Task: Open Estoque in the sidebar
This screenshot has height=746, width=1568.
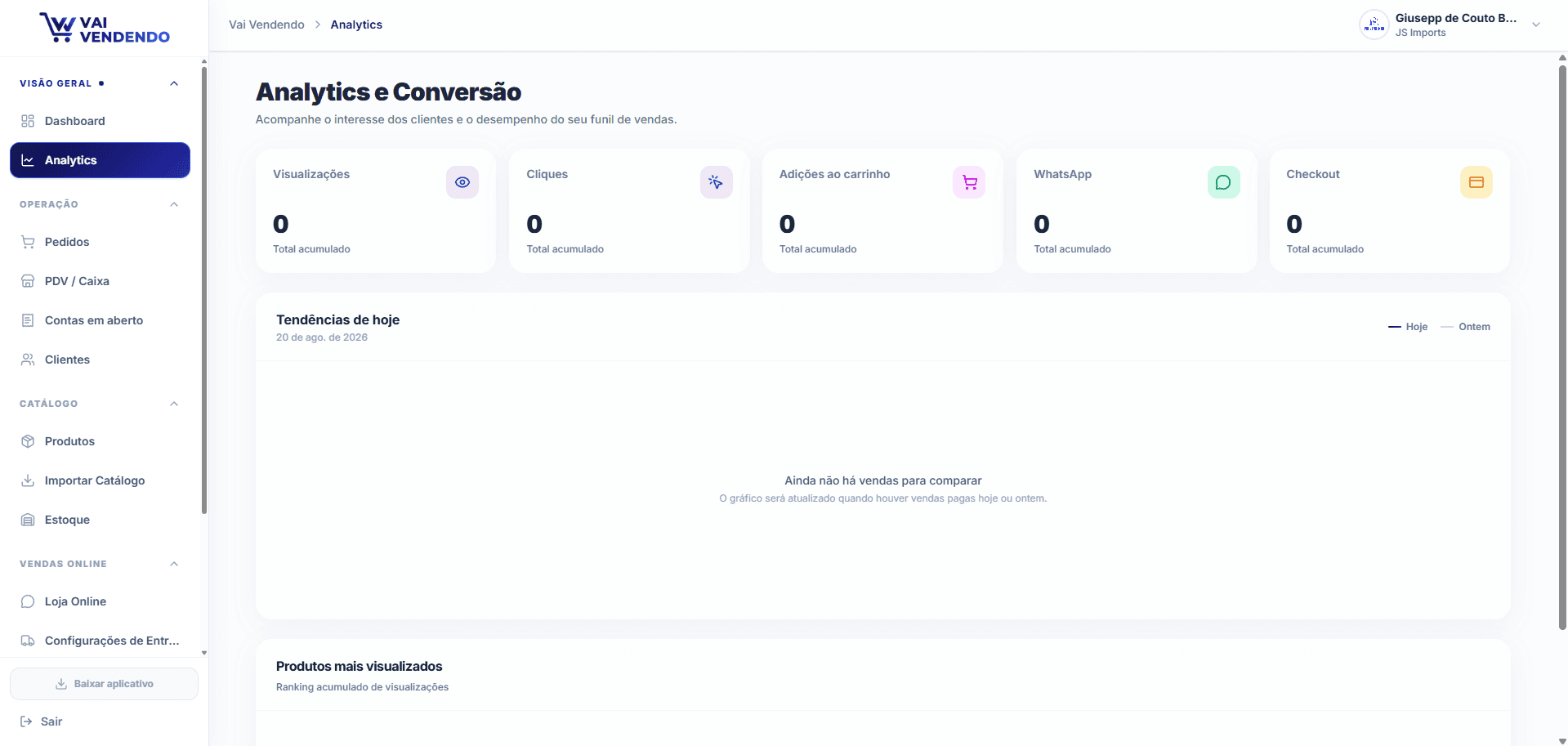Action: (100, 520)
